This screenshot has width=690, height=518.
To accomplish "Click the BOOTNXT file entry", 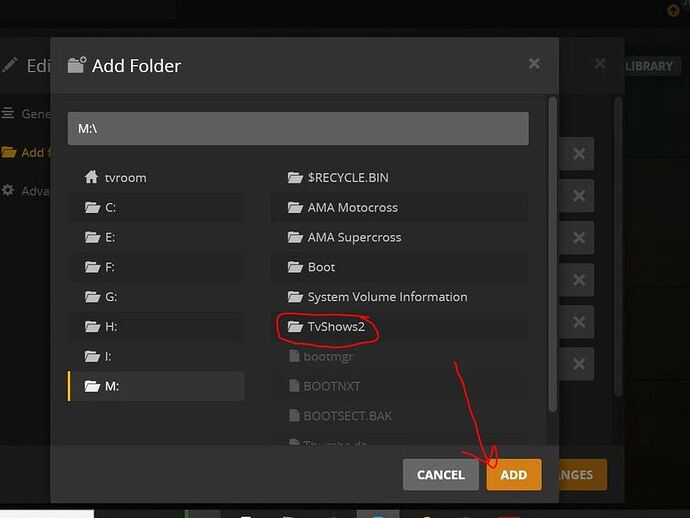I will 400,386.
